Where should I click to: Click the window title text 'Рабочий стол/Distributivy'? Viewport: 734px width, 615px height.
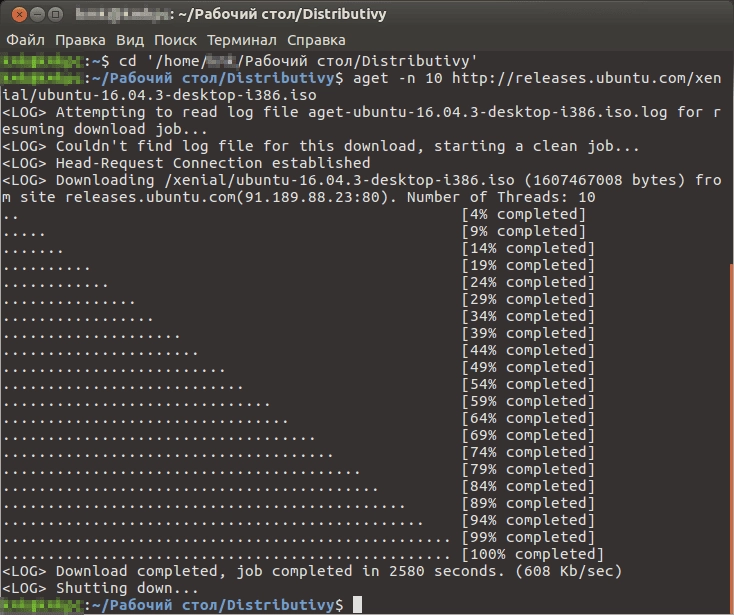pos(290,15)
